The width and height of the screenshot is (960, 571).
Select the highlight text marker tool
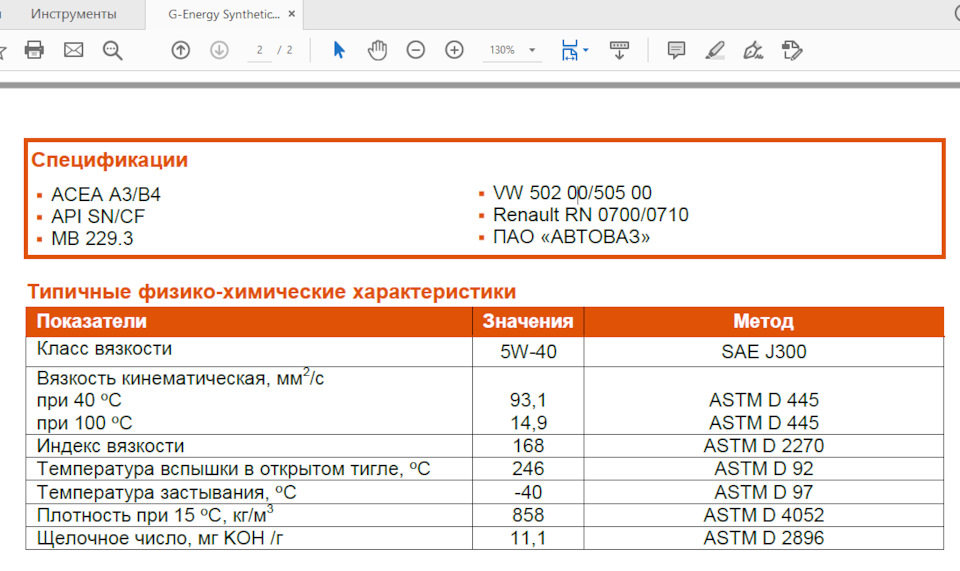714,50
